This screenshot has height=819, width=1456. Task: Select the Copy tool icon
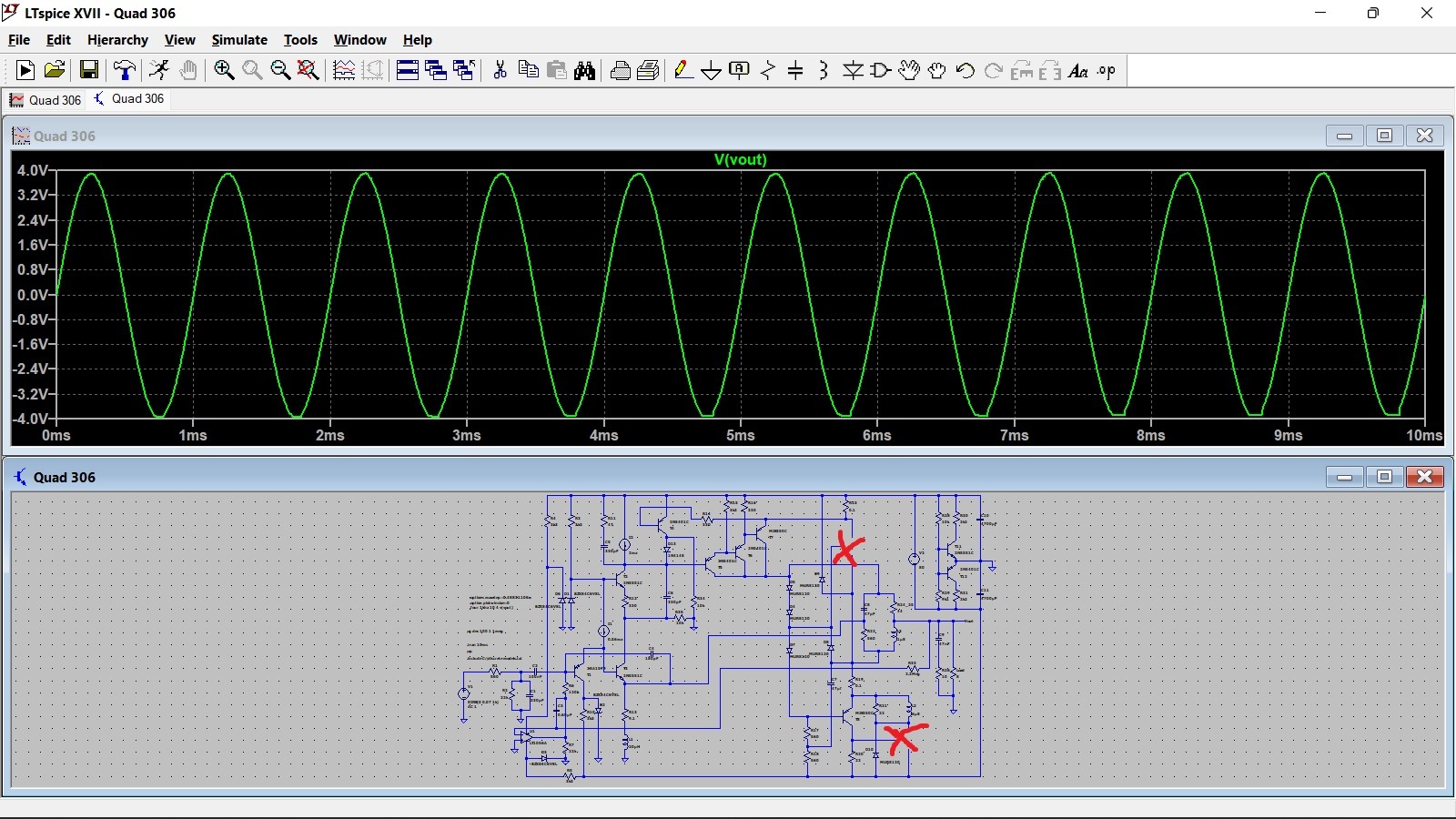(528, 70)
